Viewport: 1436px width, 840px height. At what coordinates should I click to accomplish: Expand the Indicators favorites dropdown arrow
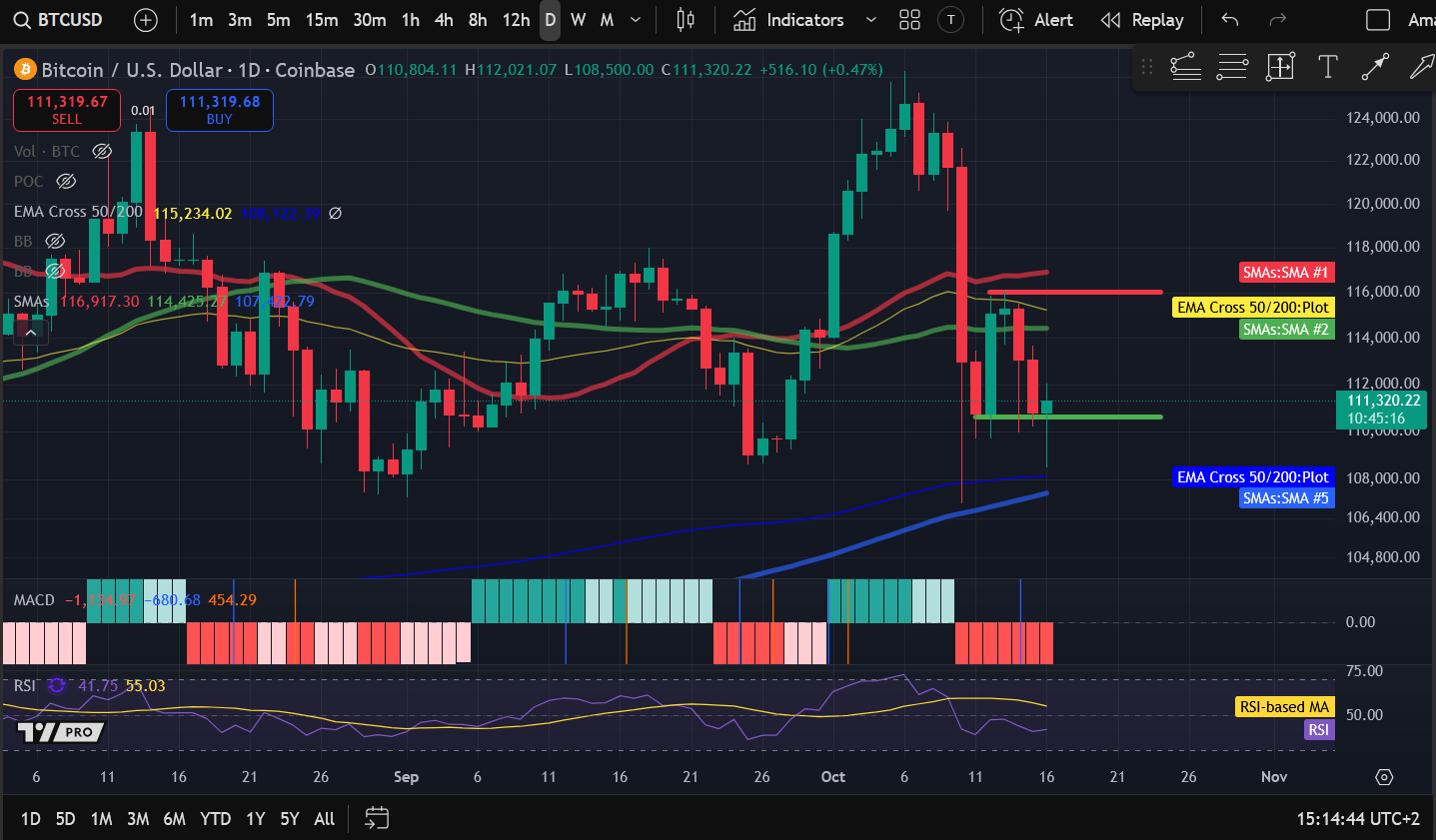[870, 20]
